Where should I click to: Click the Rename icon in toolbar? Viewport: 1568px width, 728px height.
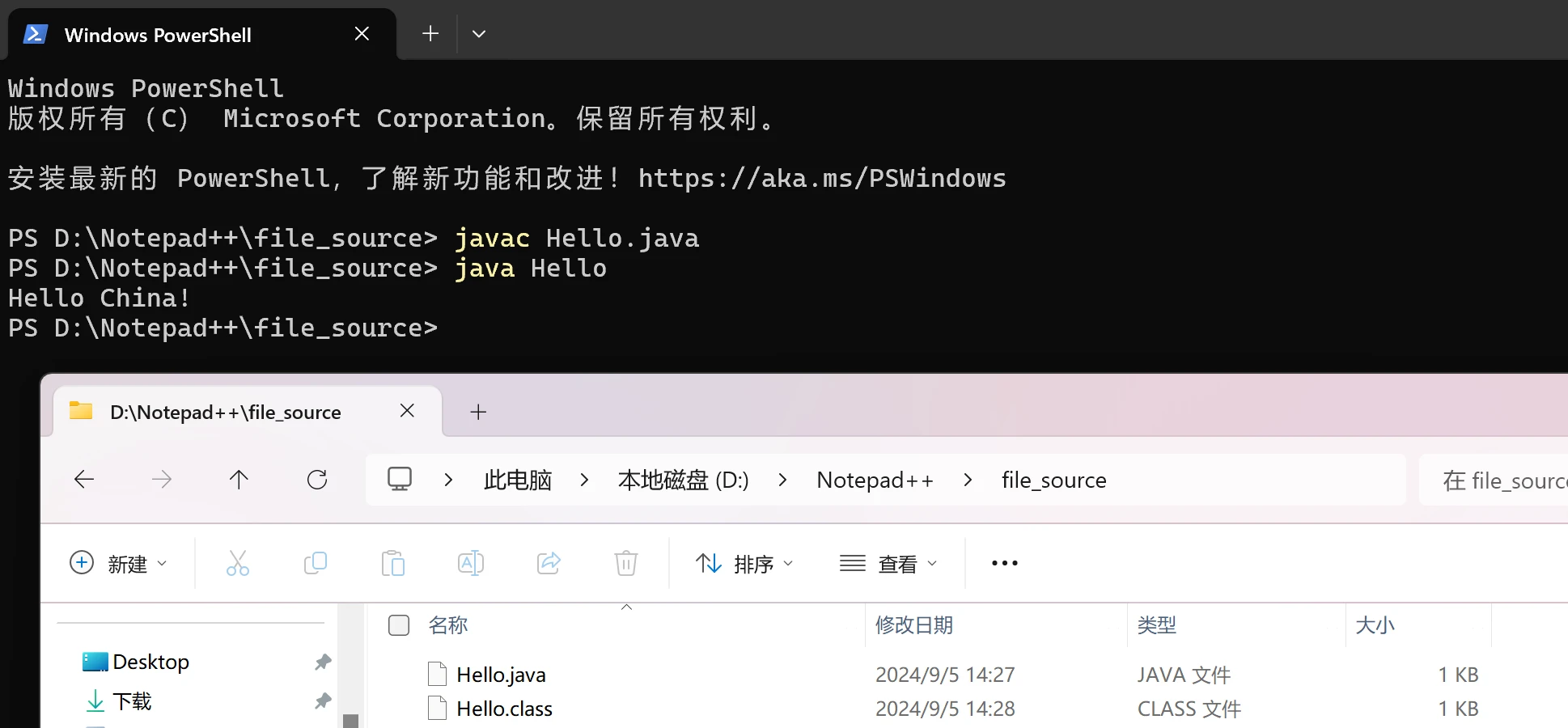tap(471, 563)
